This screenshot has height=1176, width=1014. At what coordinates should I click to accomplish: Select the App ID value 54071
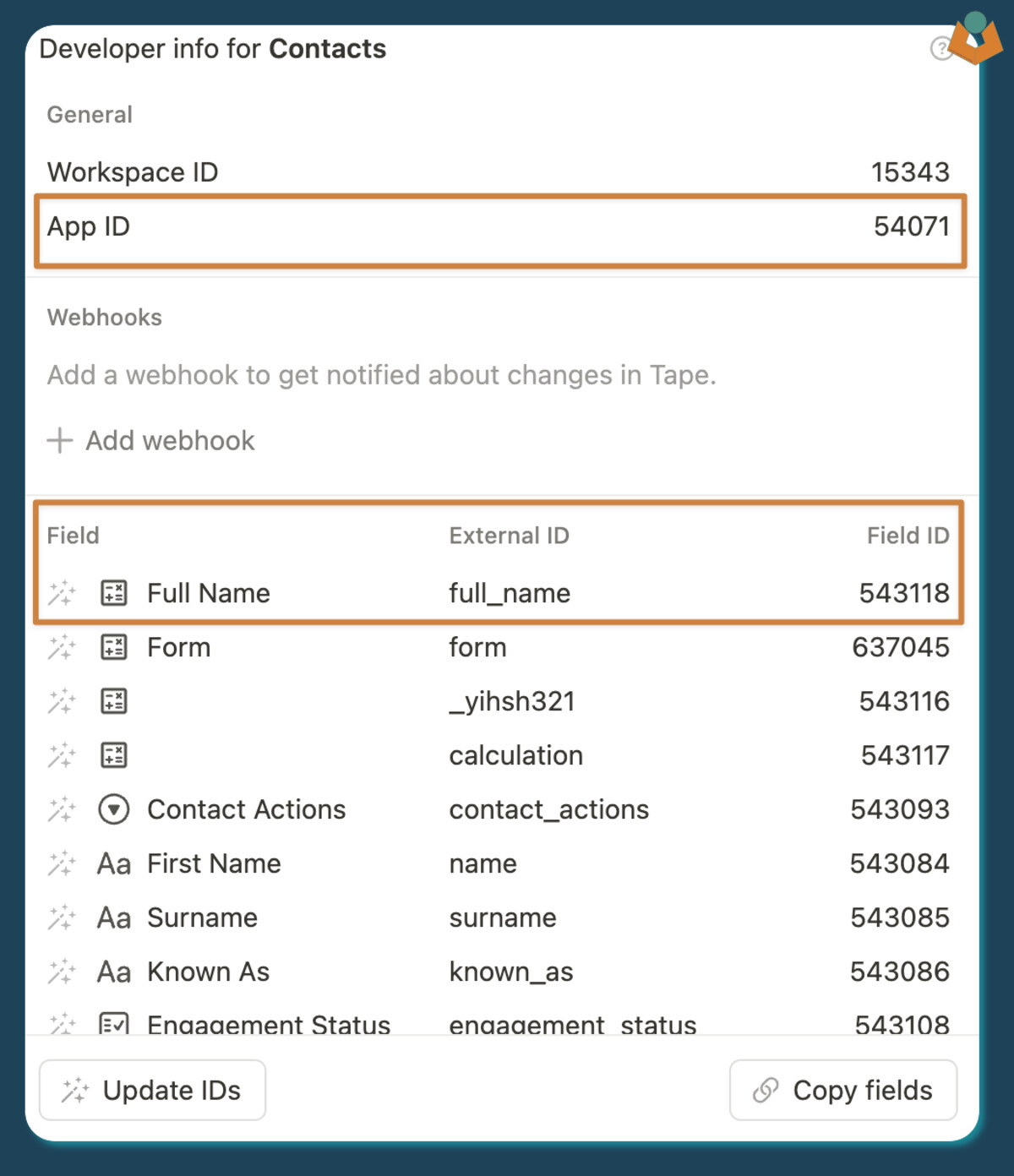pyautogui.click(x=912, y=226)
